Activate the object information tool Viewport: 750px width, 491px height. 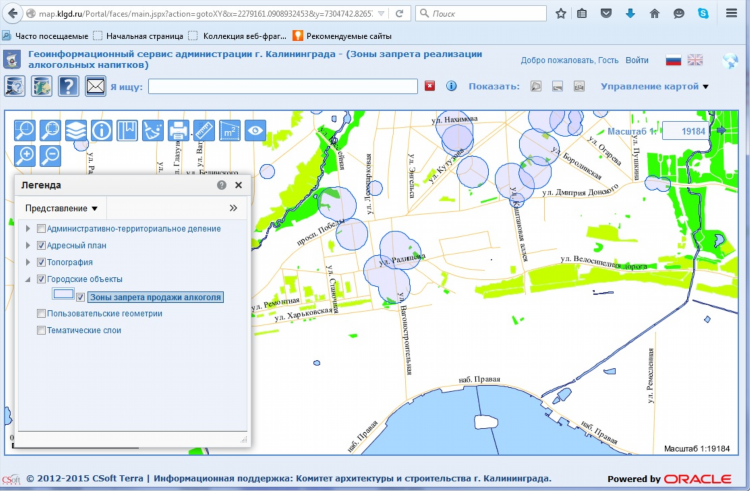[x=101, y=131]
